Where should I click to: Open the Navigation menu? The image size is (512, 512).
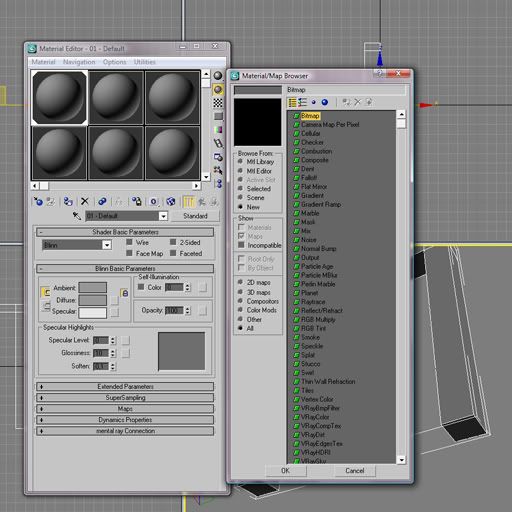79,62
